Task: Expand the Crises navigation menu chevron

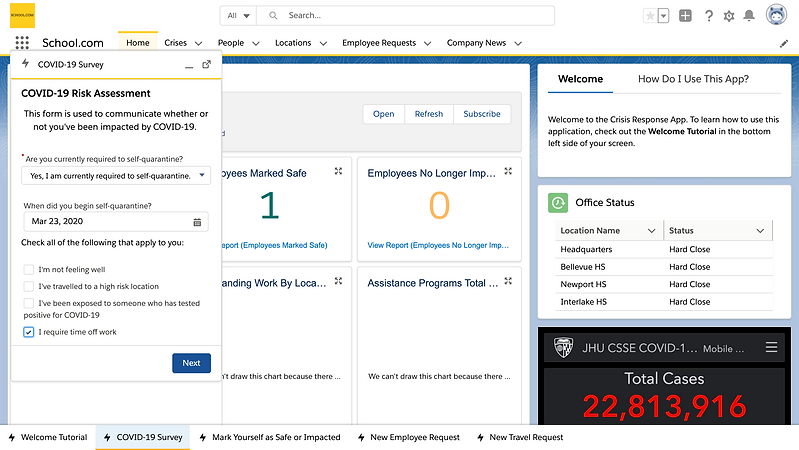Action: pos(198,43)
